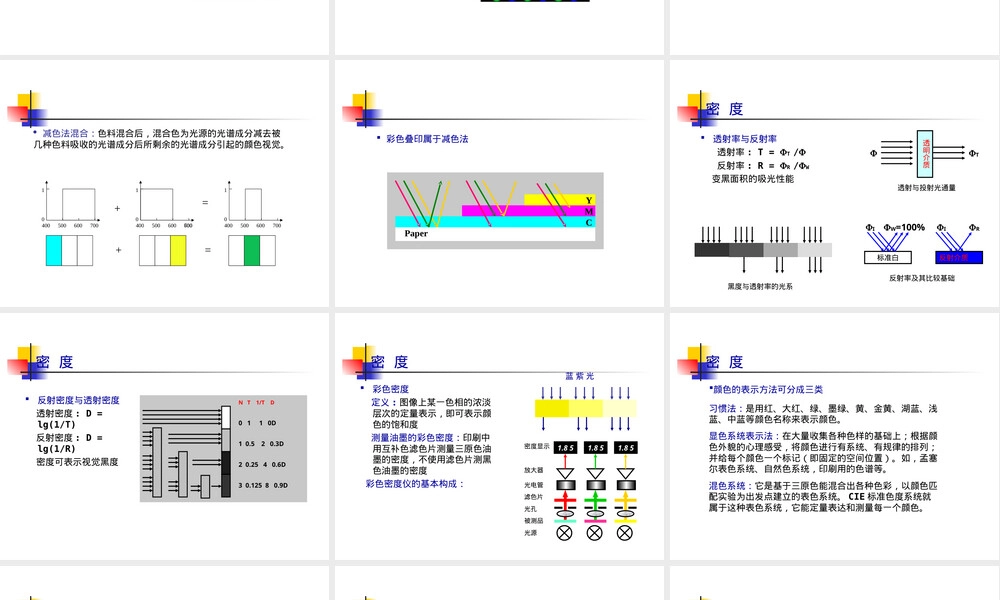Click the caption 反射率及其比较基础

pos(922,278)
